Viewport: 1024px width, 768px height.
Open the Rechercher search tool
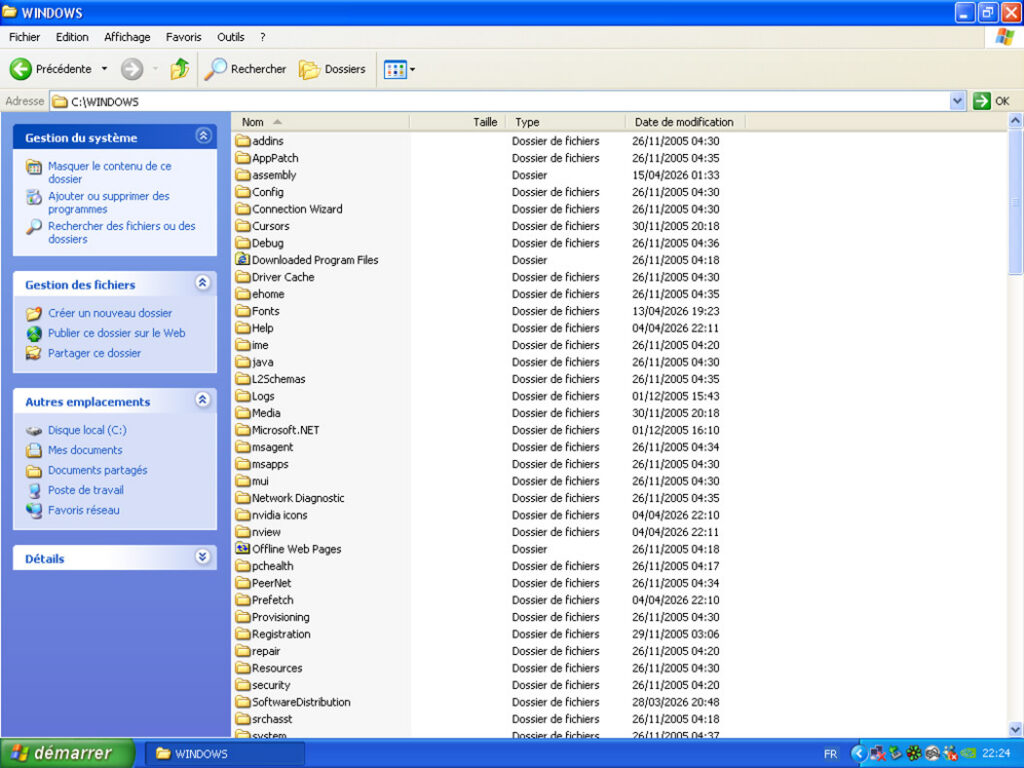245,69
